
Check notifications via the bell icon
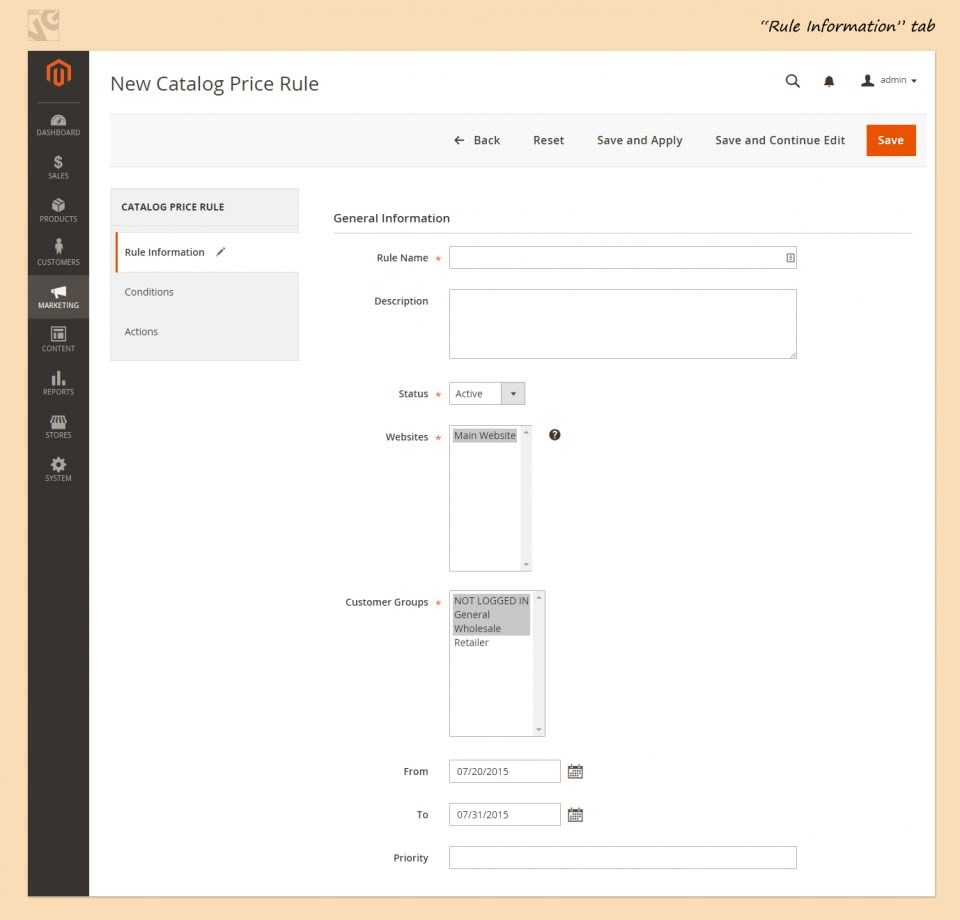pyautogui.click(x=829, y=81)
